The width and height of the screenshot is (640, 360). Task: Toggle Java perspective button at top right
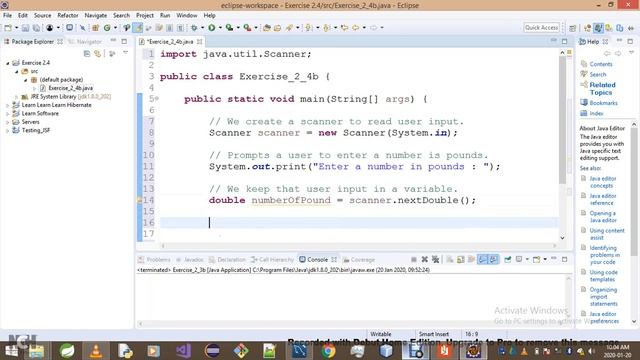tap(598, 28)
